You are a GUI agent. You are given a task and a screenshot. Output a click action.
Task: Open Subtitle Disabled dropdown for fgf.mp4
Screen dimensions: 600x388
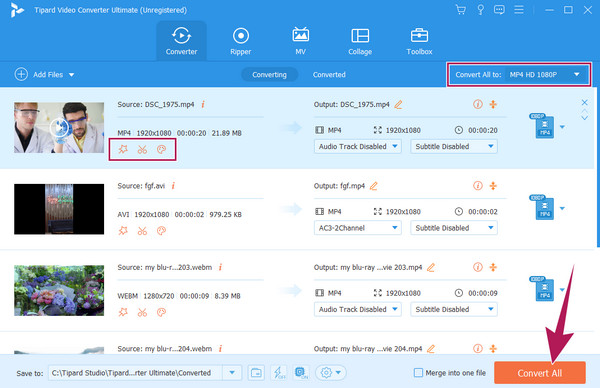[454, 228]
